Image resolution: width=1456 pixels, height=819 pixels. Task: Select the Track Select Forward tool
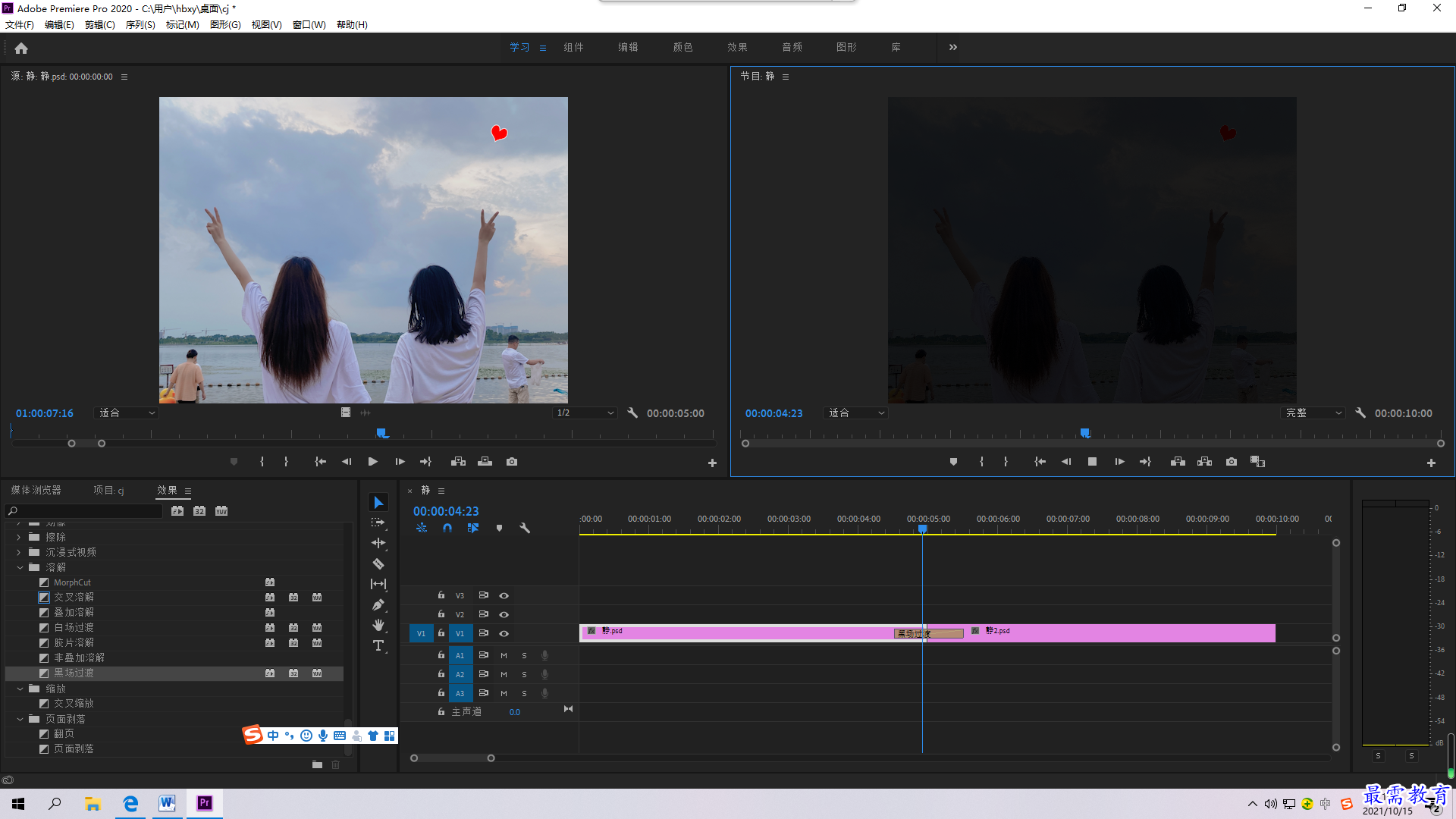click(378, 523)
